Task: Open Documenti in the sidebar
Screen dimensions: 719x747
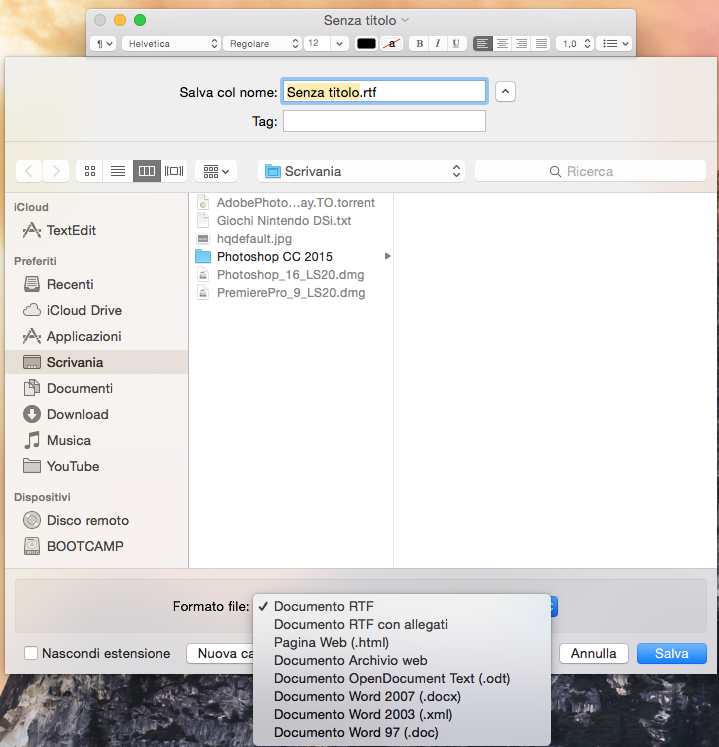Action: 97,388
